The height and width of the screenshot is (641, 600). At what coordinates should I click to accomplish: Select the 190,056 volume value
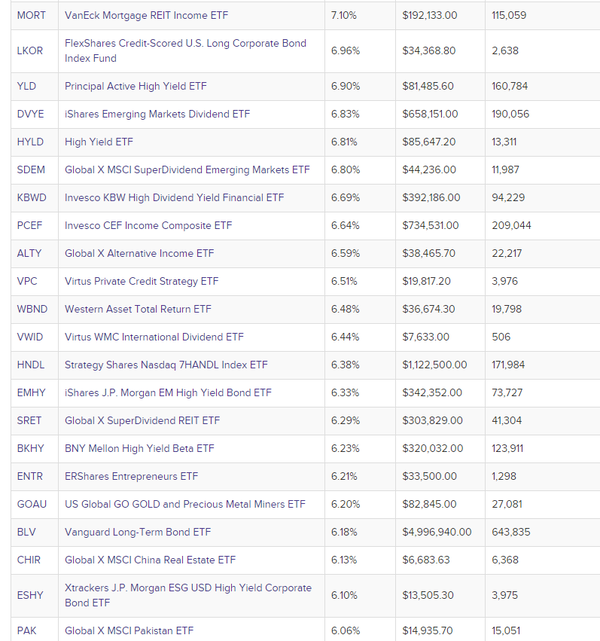[510, 114]
